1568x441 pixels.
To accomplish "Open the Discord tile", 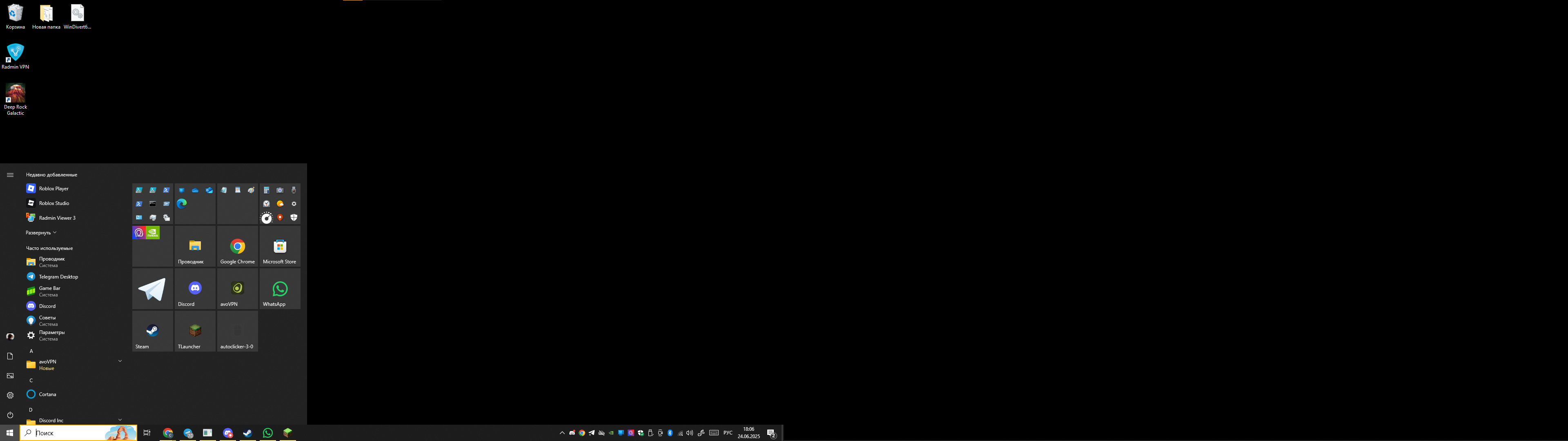I will (195, 289).
